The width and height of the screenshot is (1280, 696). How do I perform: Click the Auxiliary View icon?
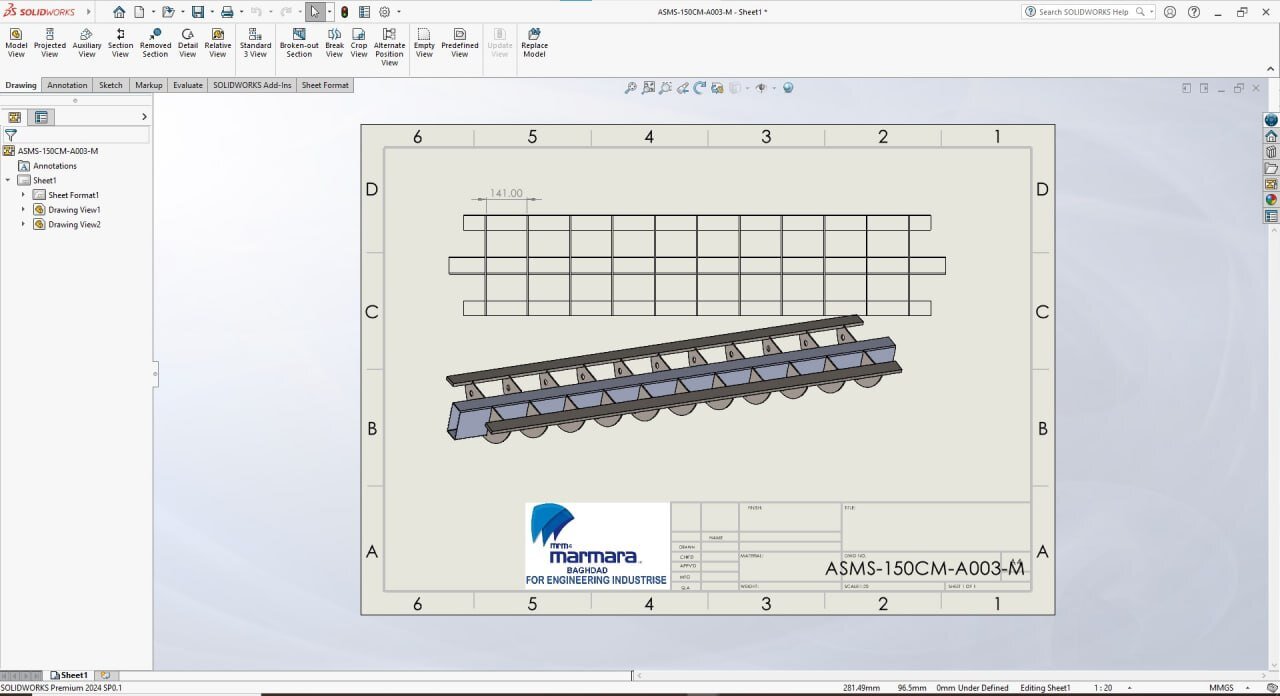coord(87,43)
